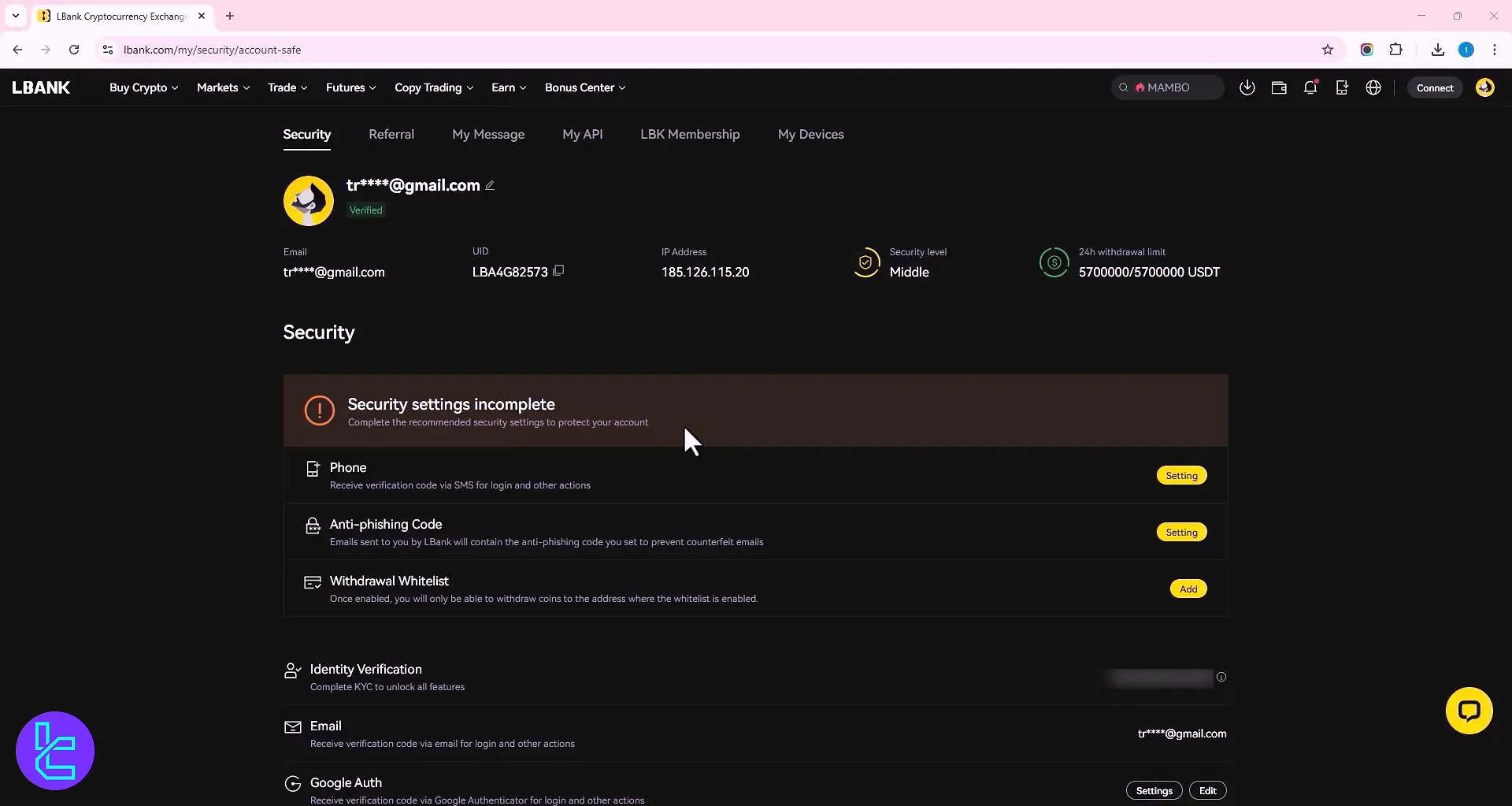Click the Identity Verification row title
The width and height of the screenshot is (1512, 806).
[x=365, y=669]
